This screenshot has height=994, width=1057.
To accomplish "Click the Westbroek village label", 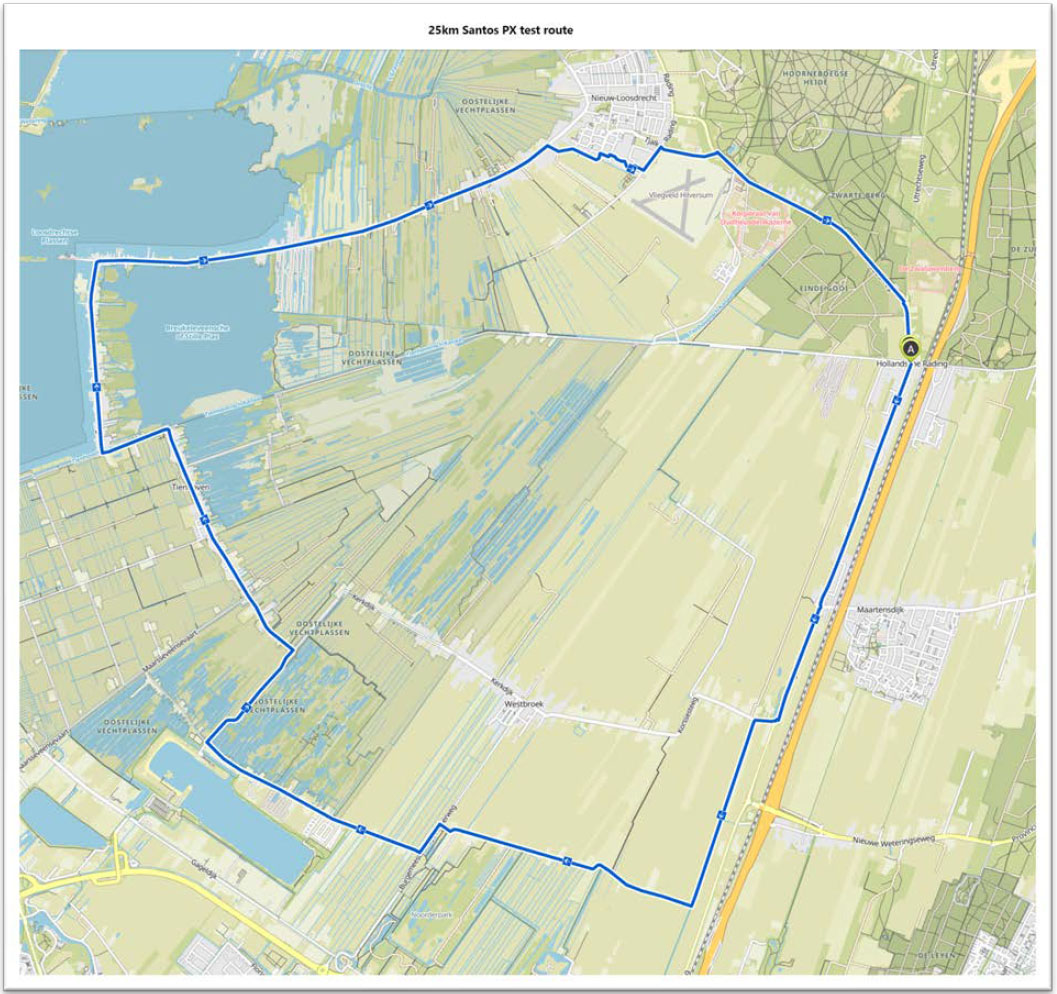I will pyautogui.click(x=524, y=704).
